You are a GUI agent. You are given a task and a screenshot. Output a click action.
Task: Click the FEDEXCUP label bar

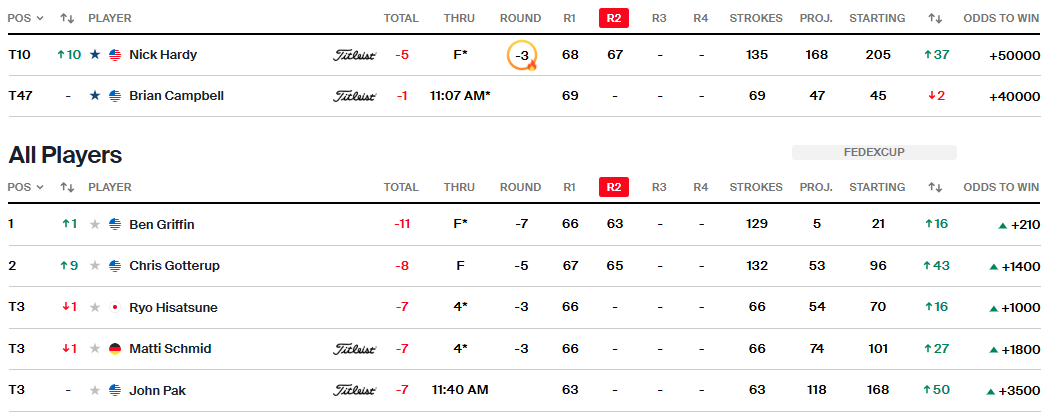click(874, 153)
